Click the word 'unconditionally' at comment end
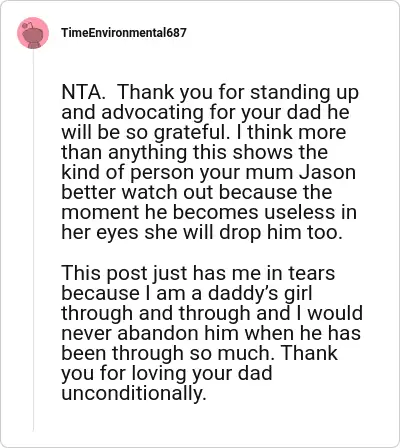400x448 pixels. (x=132, y=393)
